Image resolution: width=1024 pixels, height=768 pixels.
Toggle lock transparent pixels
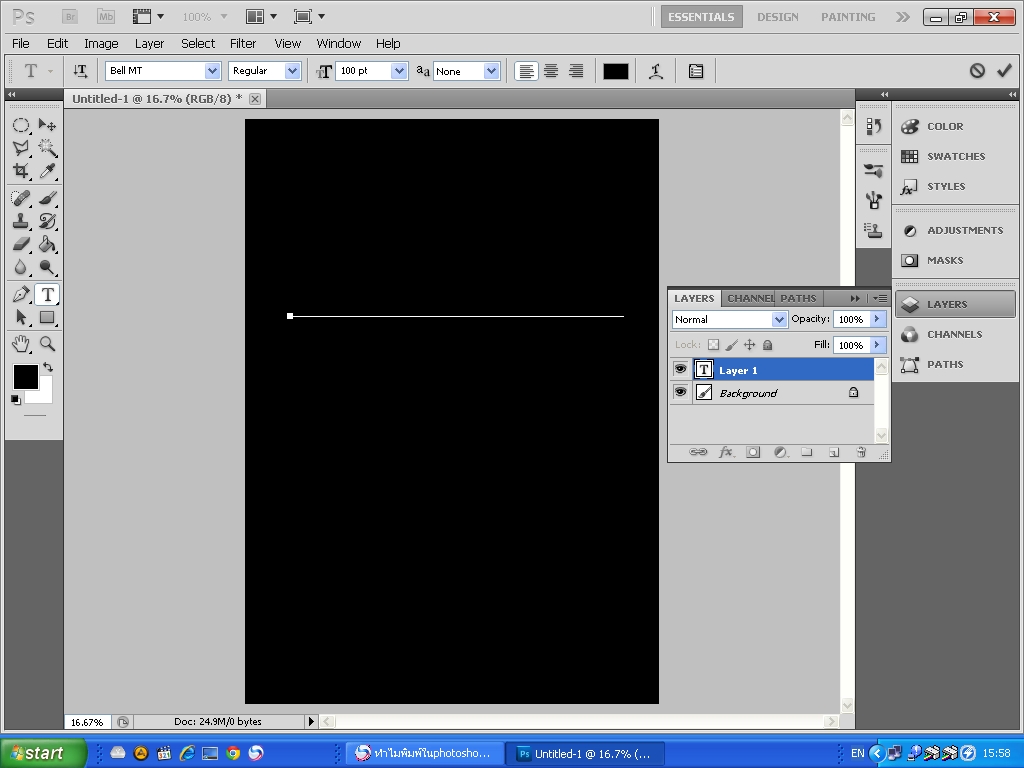[x=714, y=345]
